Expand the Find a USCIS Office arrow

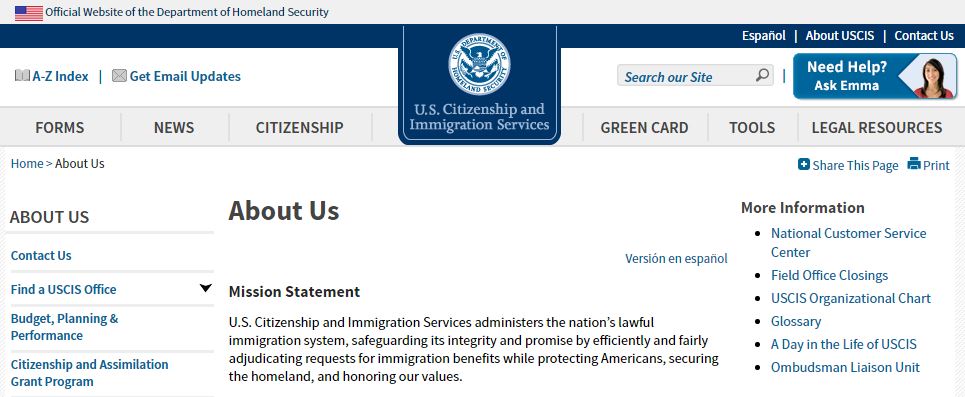[206, 288]
